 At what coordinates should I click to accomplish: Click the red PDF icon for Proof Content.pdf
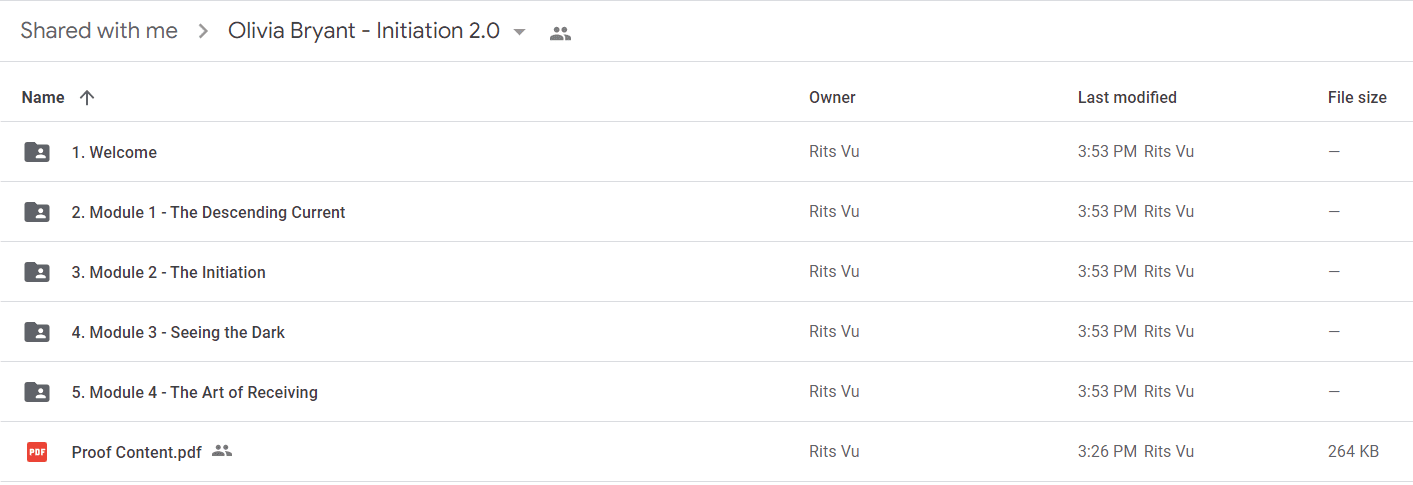(37, 452)
